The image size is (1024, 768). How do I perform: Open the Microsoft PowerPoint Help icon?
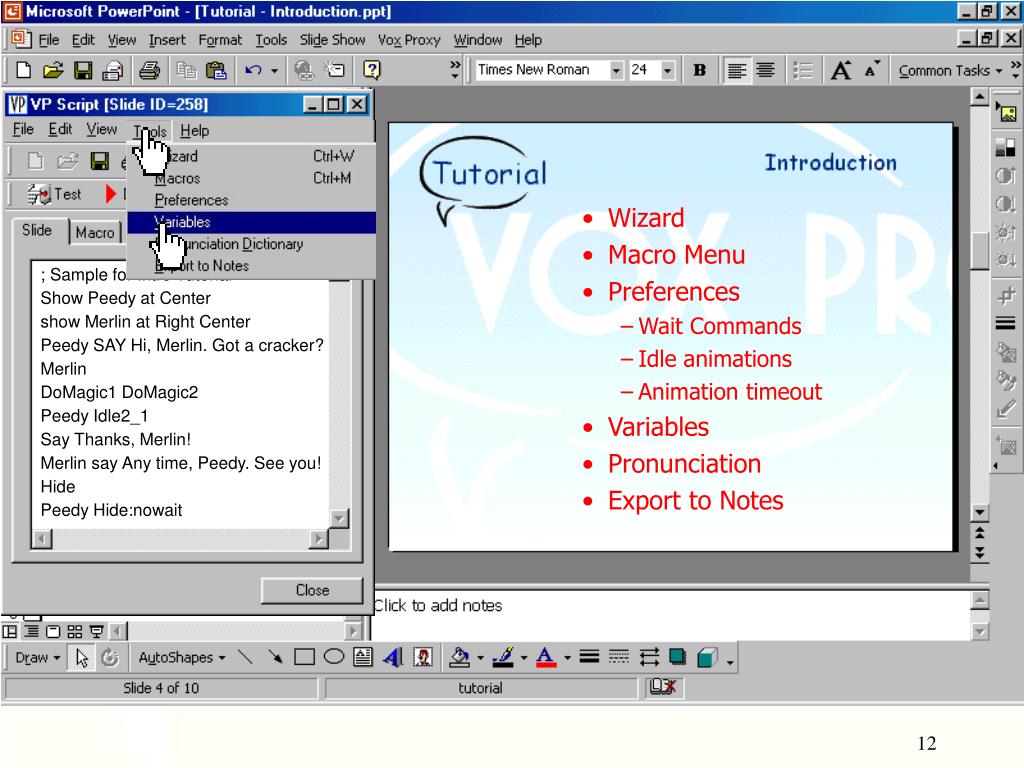[372, 70]
